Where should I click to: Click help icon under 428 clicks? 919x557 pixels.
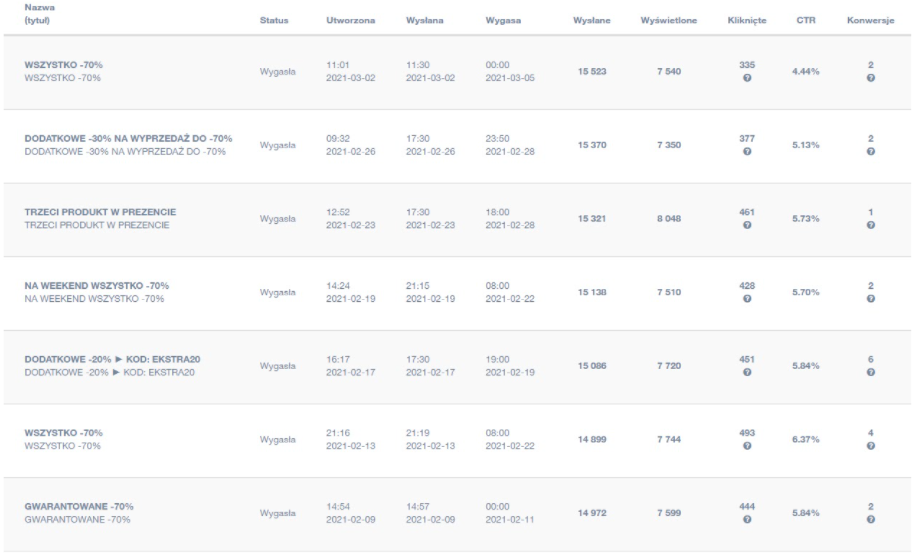coord(747,298)
